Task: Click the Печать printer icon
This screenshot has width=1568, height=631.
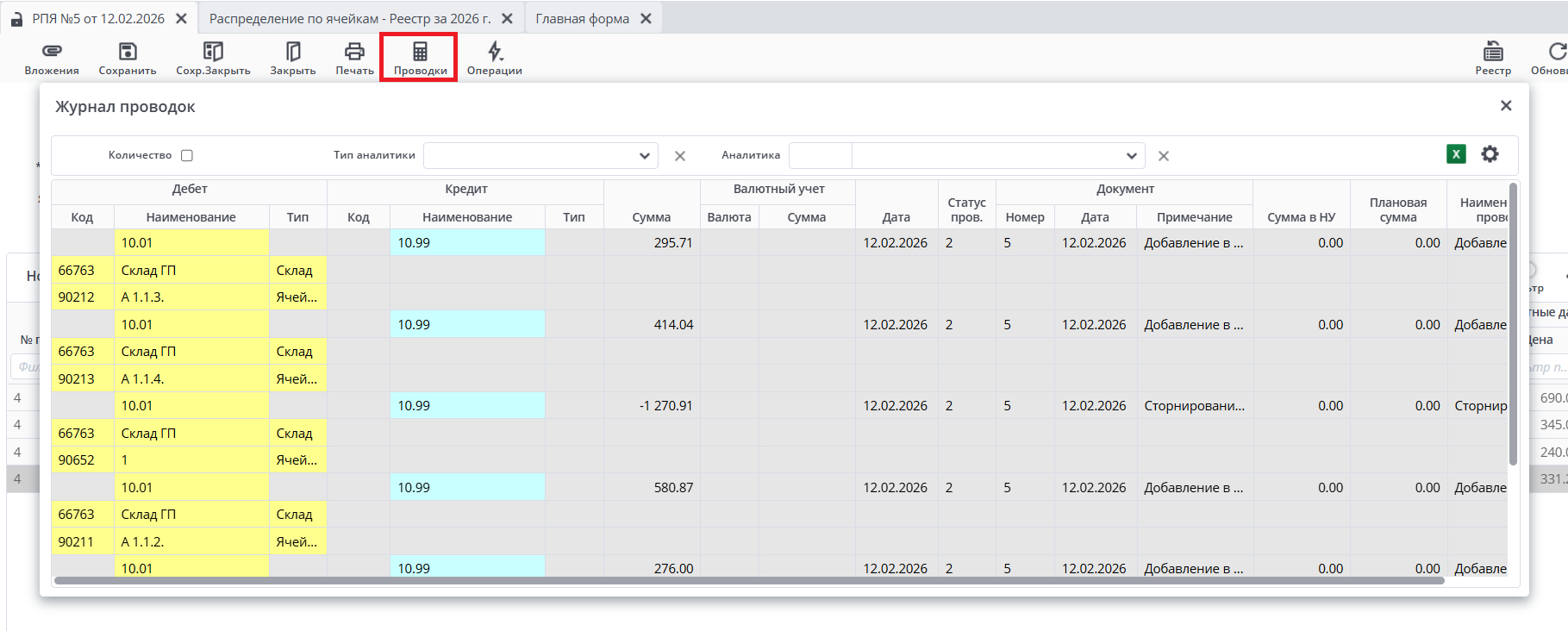Action: point(354,52)
